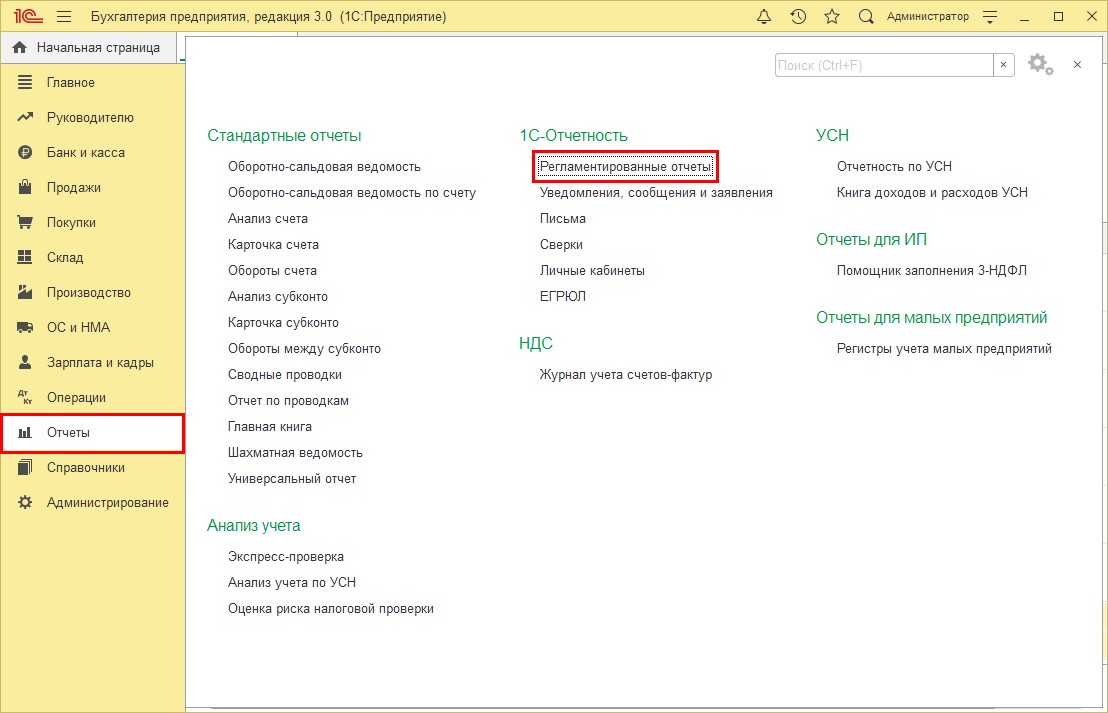This screenshot has height=713, width=1108.
Task: Open the Анализ счета report
Action: [268, 218]
